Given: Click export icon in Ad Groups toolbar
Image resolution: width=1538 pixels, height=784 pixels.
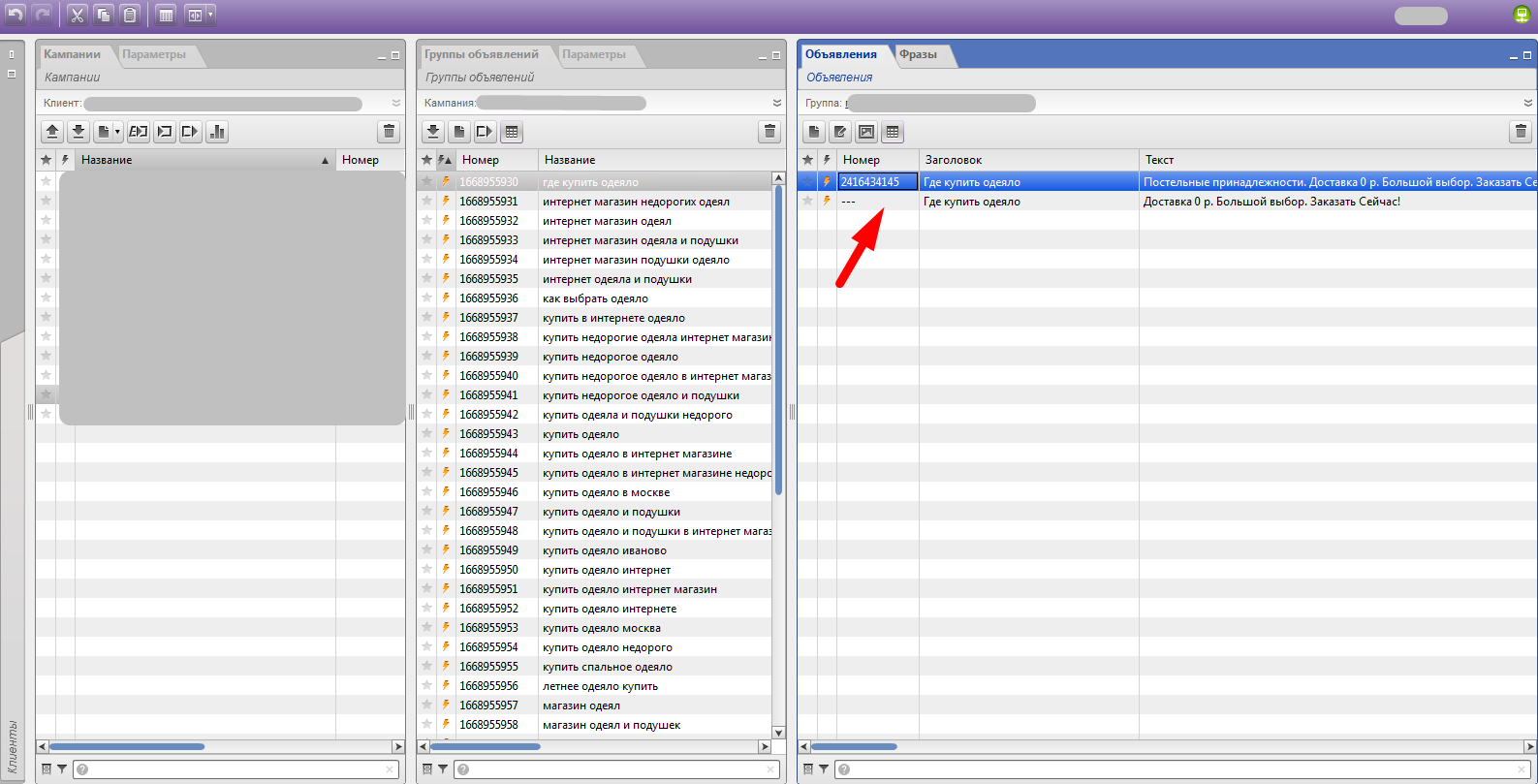Looking at the screenshot, I should tap(486, 132).
